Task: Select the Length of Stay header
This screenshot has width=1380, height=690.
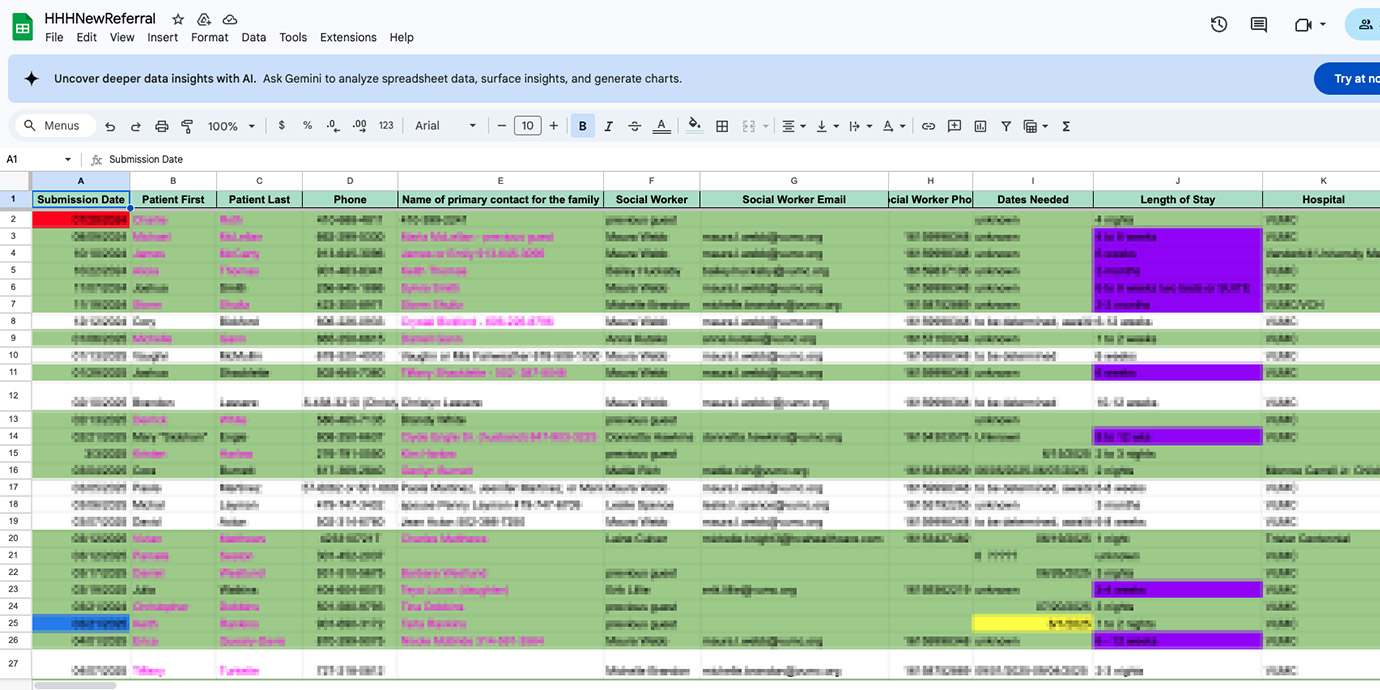Action: 1178,199
